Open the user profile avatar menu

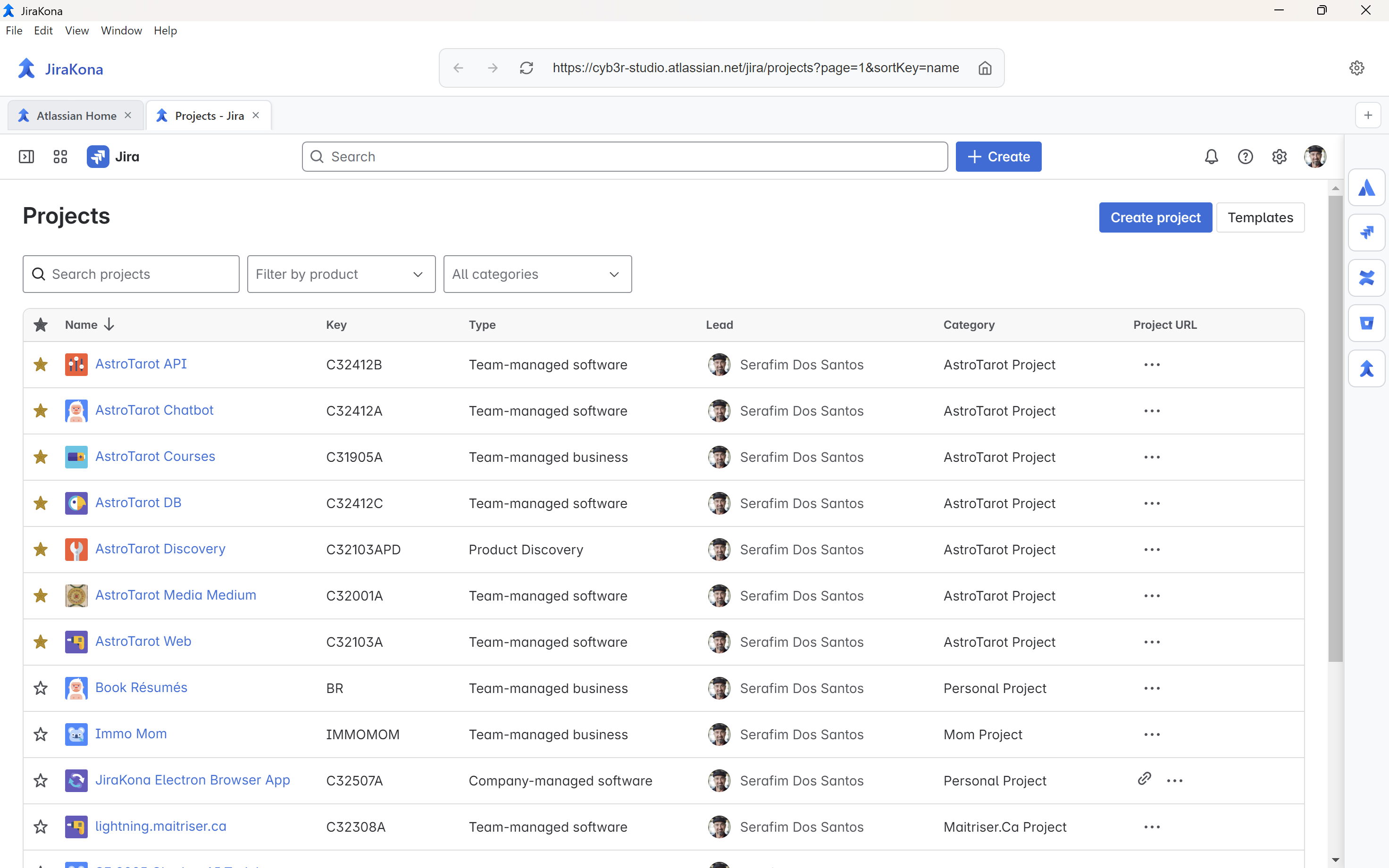tap(1315, 157)
